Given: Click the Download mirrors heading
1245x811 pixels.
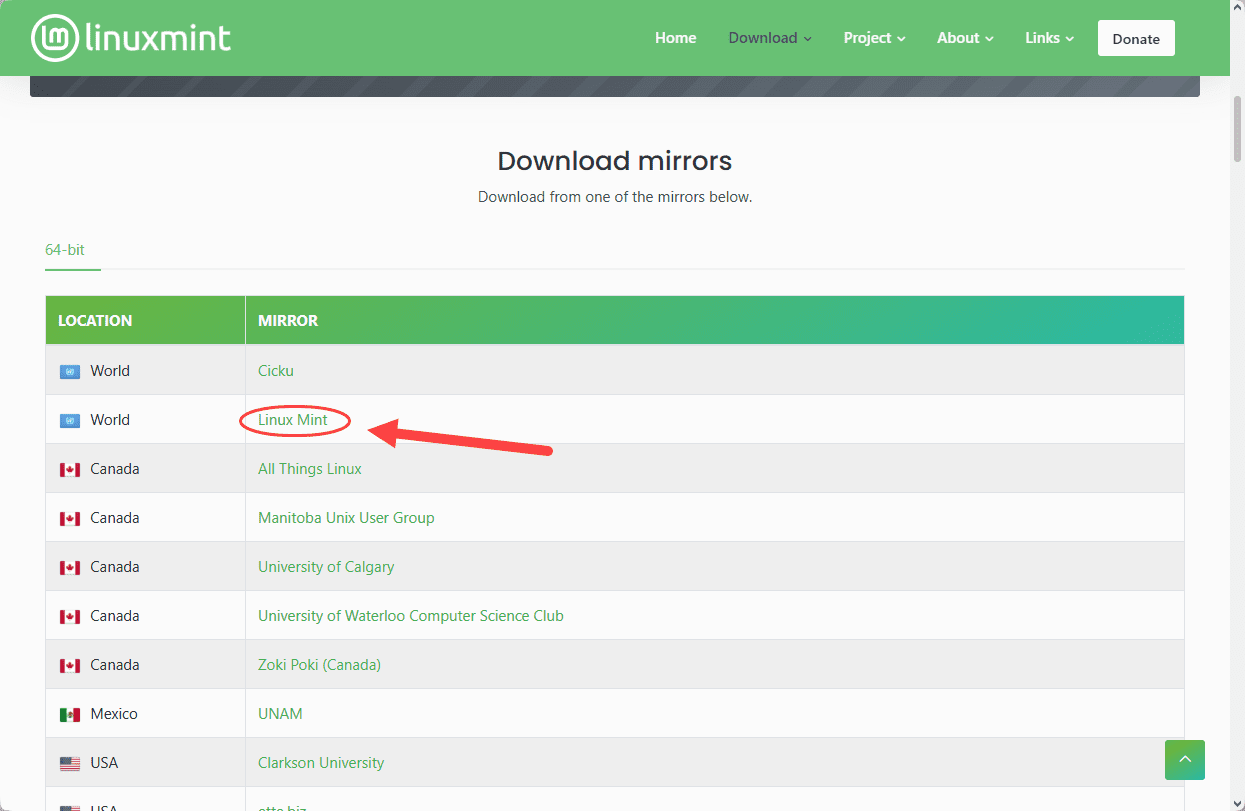Looking at the screenshot, I should (615, 160).
